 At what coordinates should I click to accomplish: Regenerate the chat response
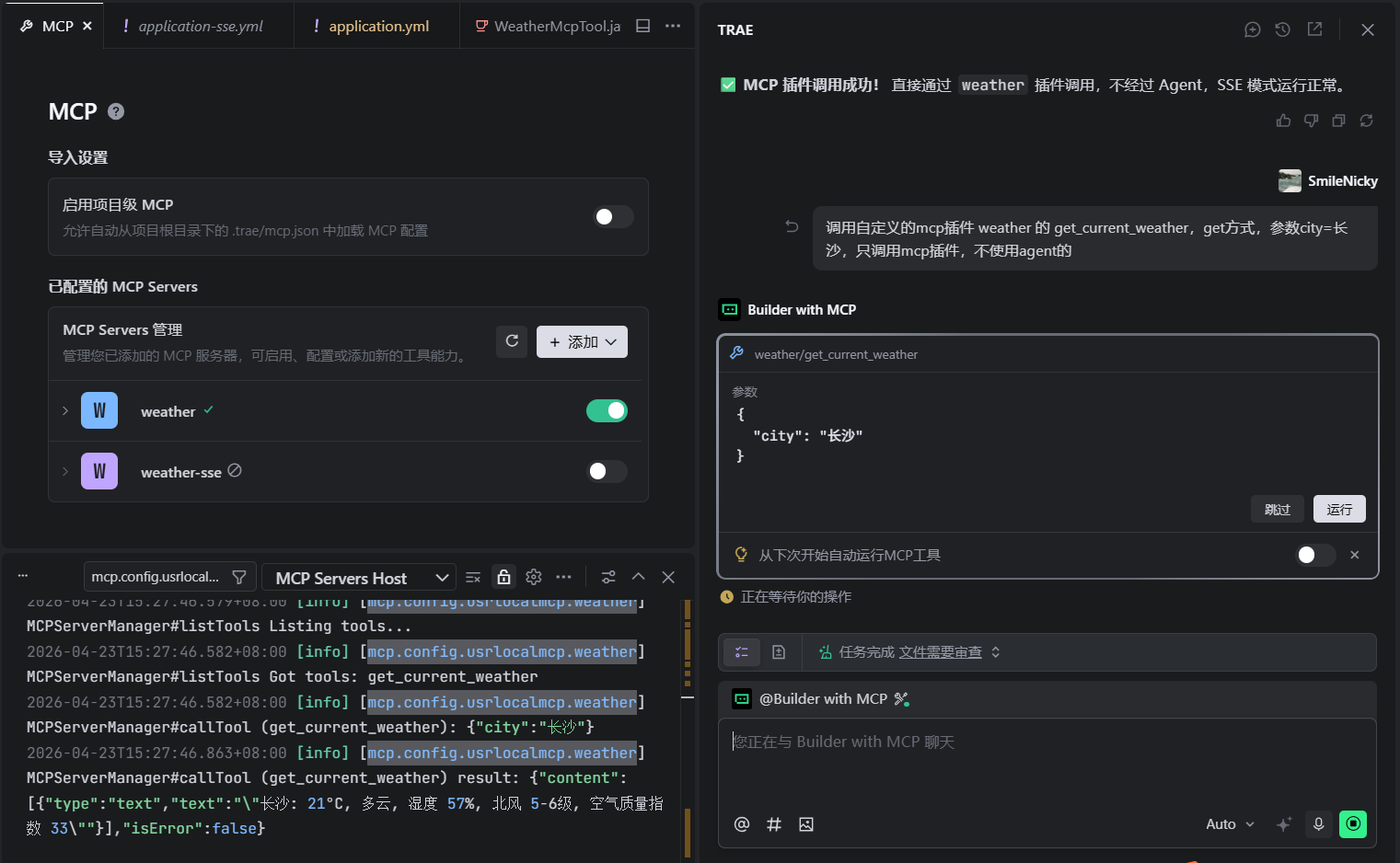coord(1366,121)
